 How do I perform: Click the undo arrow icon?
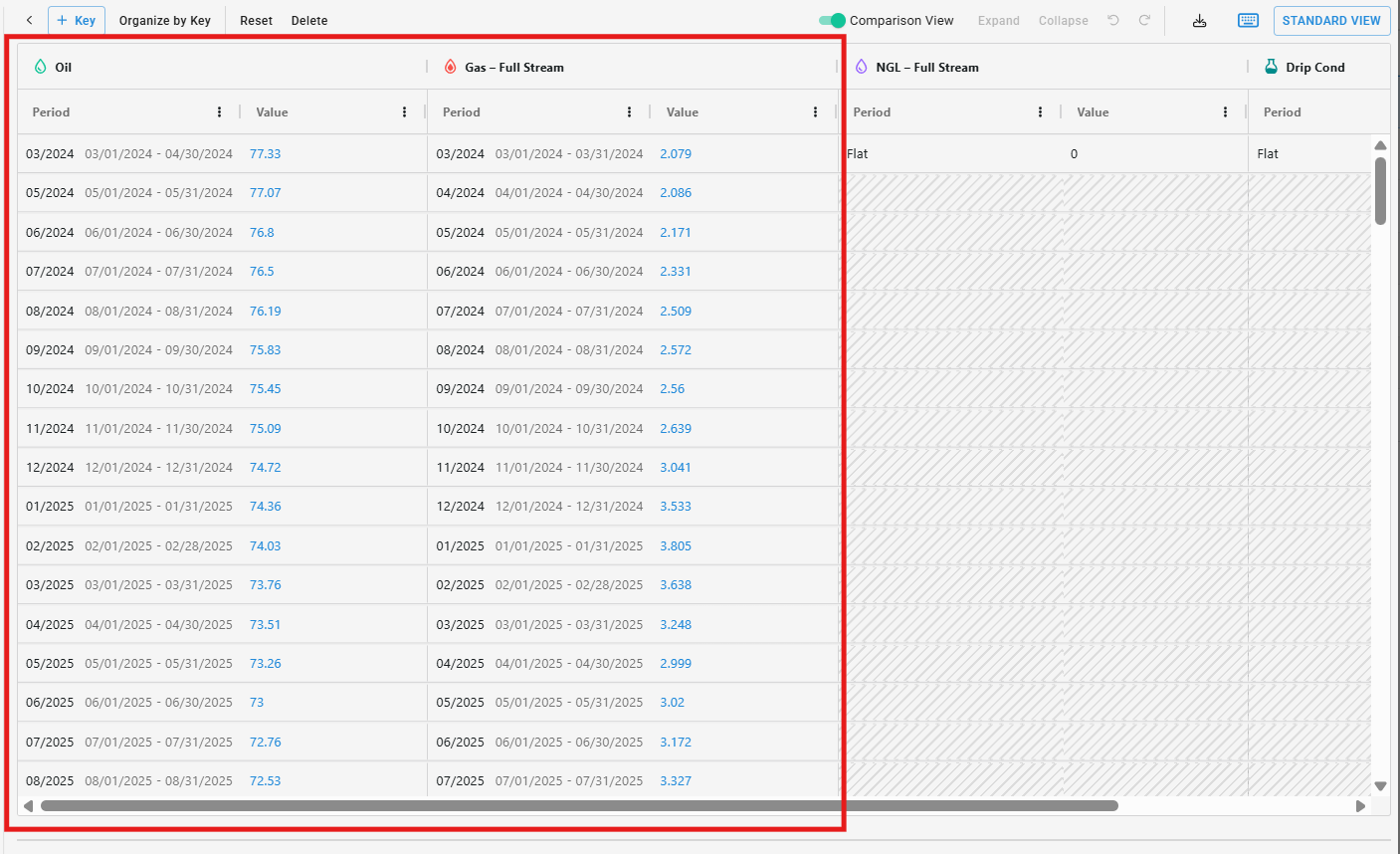[1113, 20]
